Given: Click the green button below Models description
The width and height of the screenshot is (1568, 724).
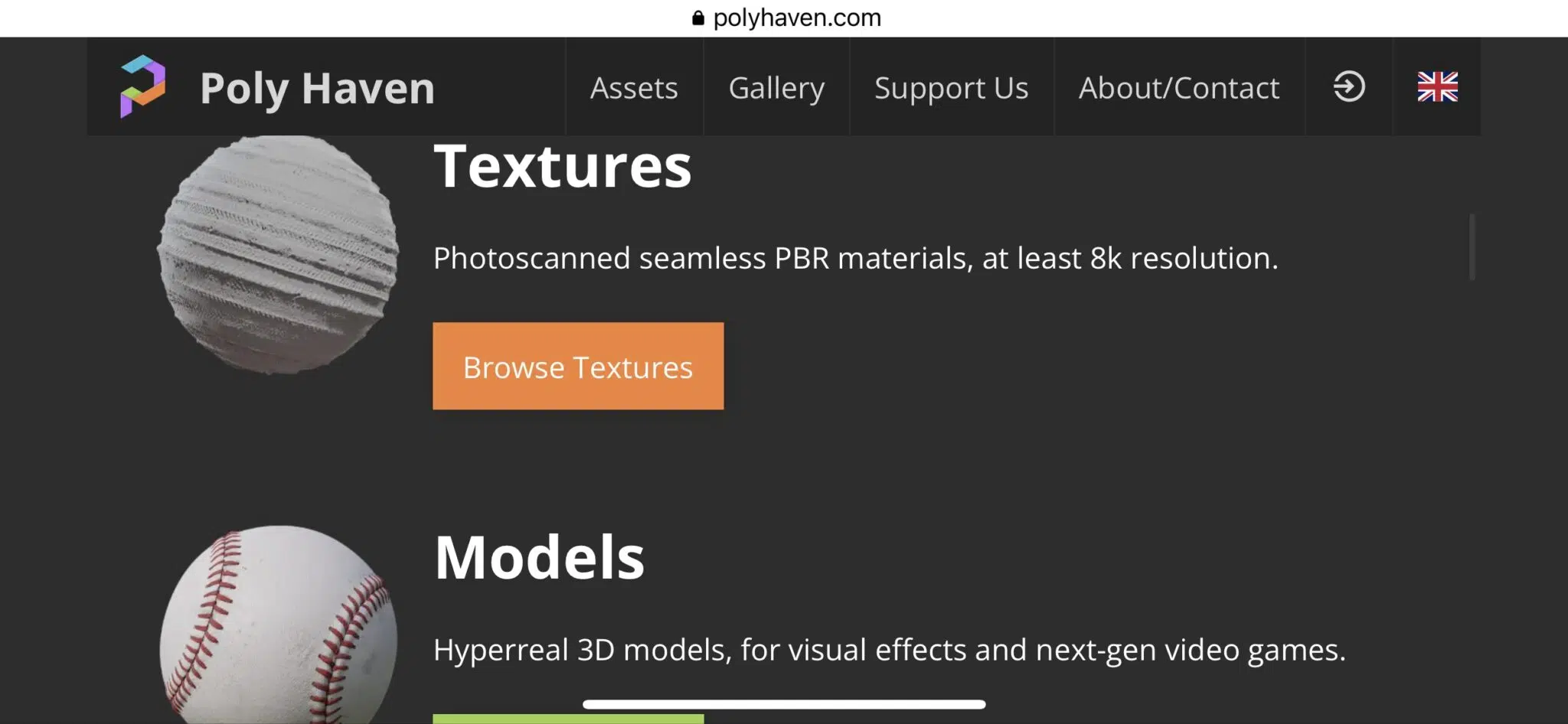Looking at the screenshot, I should coord(567,719).
